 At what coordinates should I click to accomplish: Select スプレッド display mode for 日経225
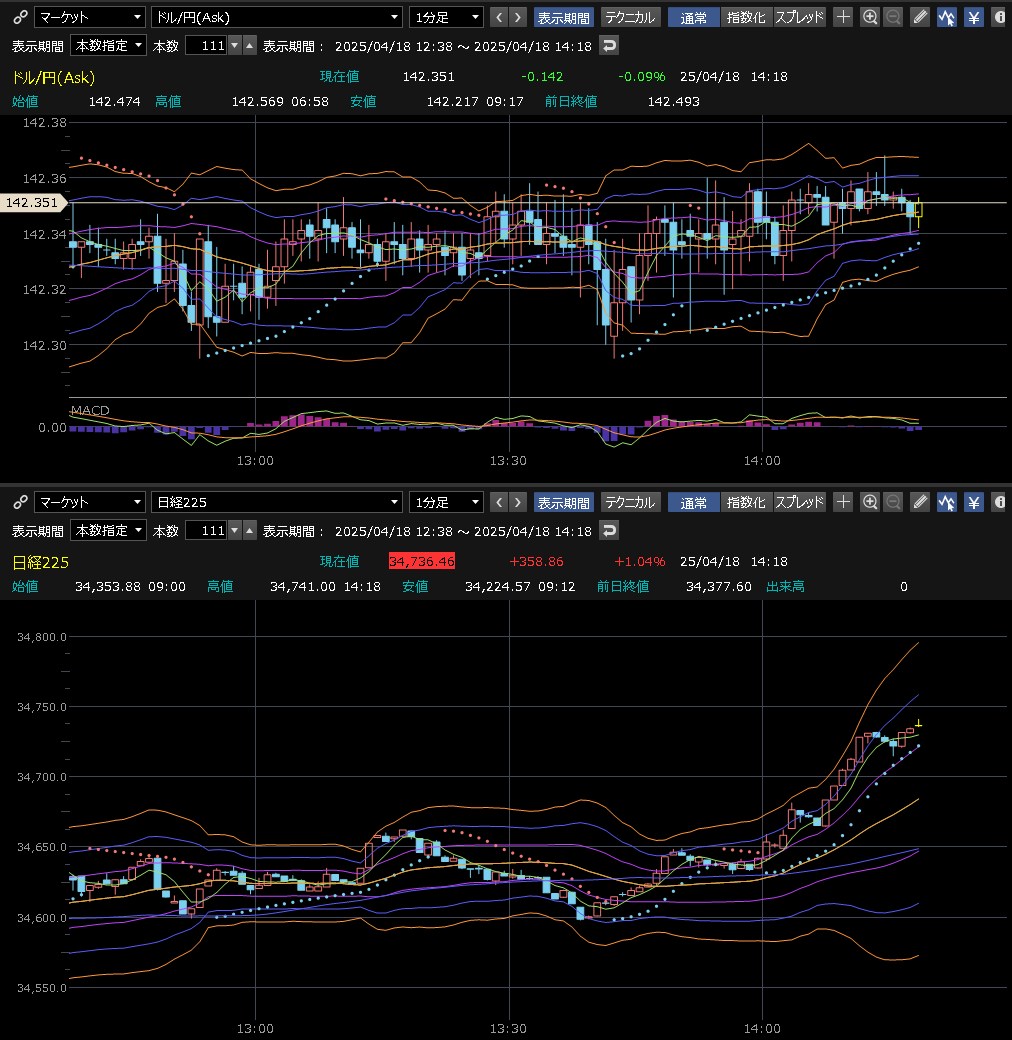799,502
